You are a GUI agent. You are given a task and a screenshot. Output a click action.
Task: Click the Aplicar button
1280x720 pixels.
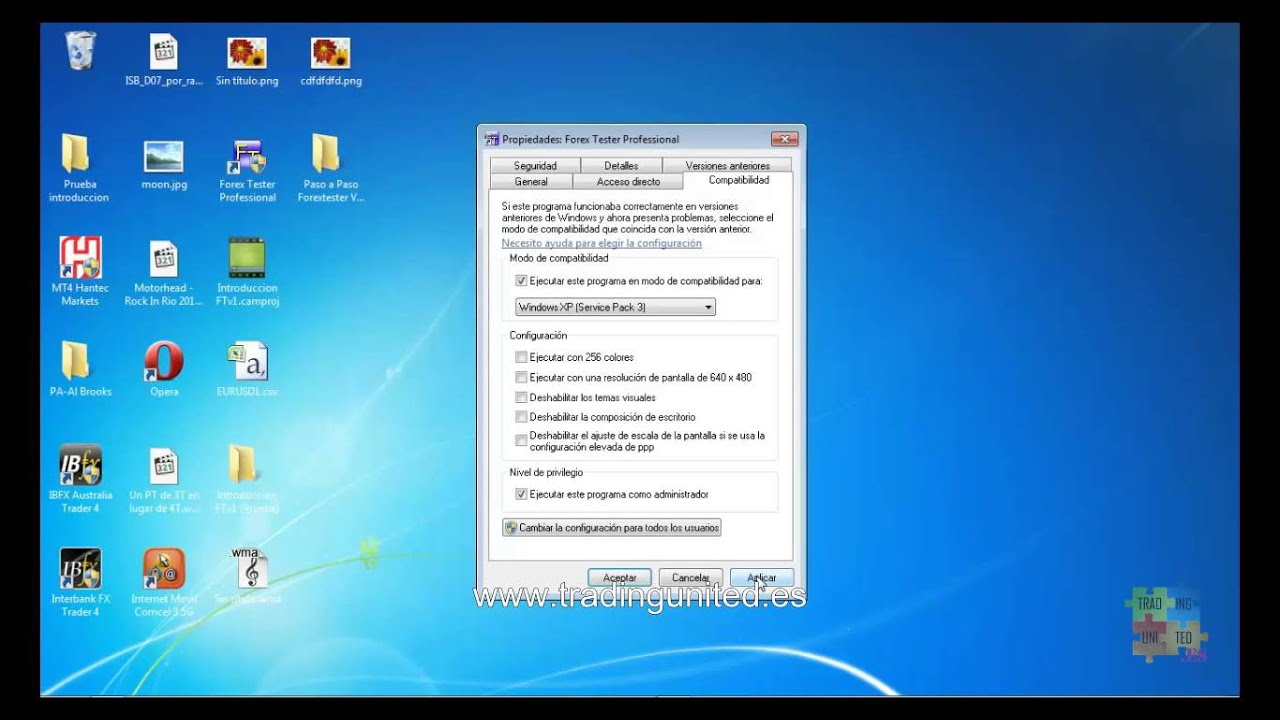(761, 578)
